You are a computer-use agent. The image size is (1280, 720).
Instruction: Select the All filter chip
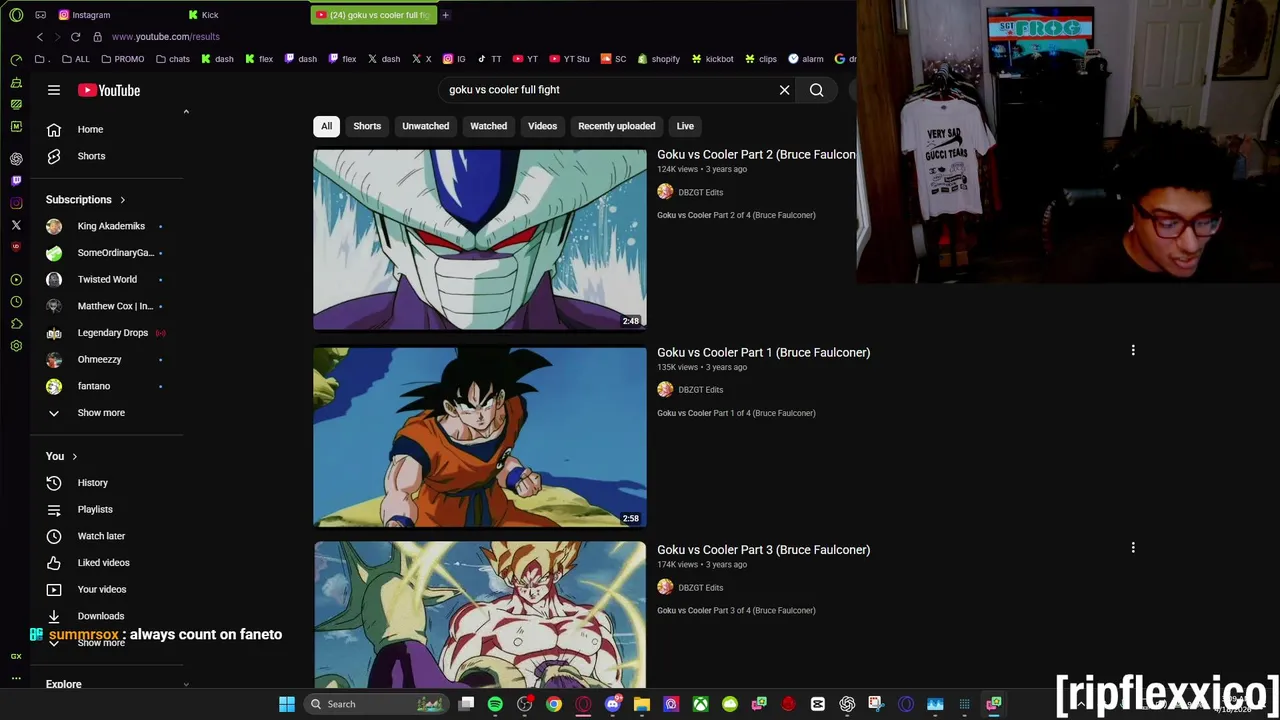point(326,126)
